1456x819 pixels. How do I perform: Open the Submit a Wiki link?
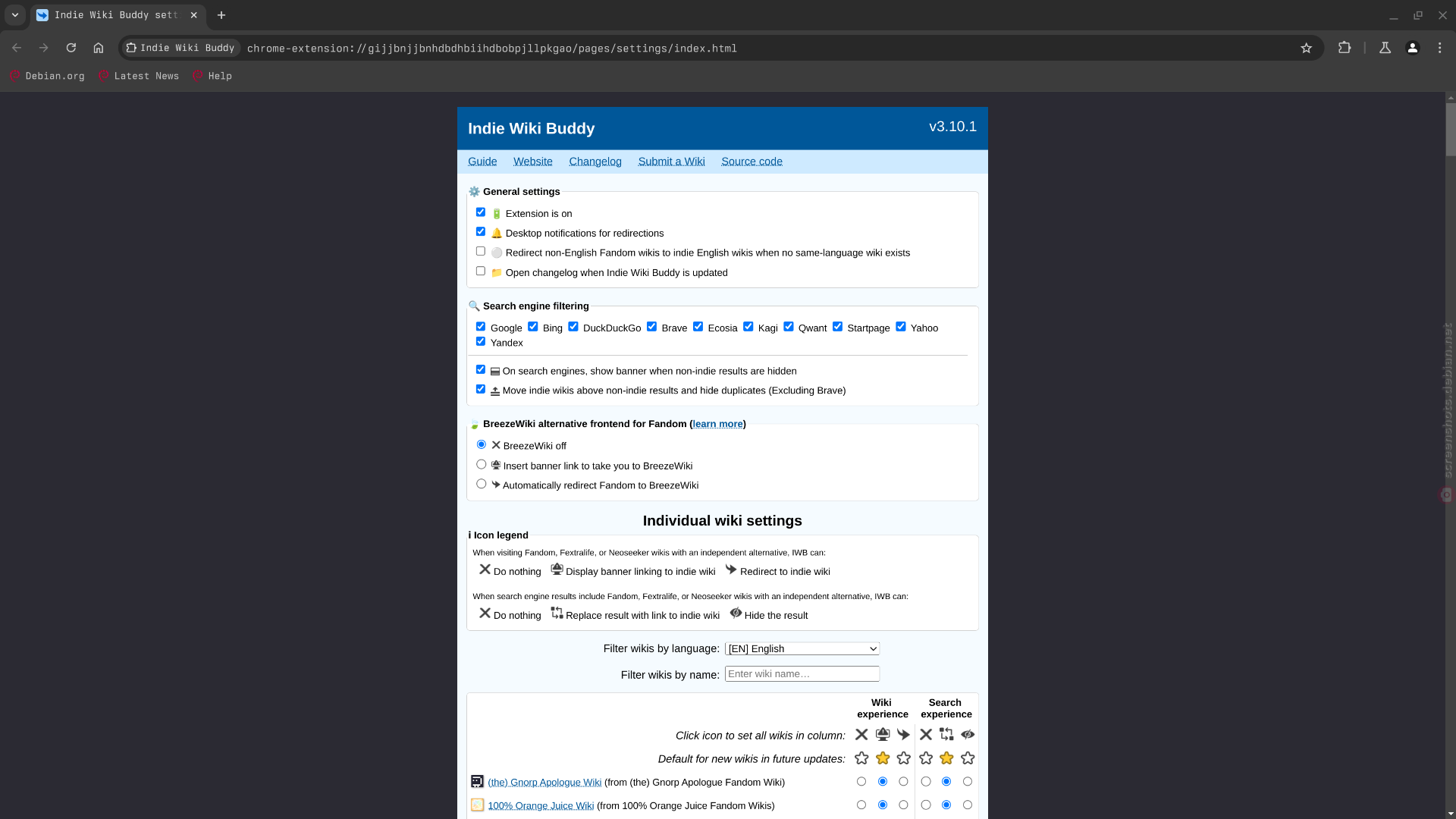671,162
